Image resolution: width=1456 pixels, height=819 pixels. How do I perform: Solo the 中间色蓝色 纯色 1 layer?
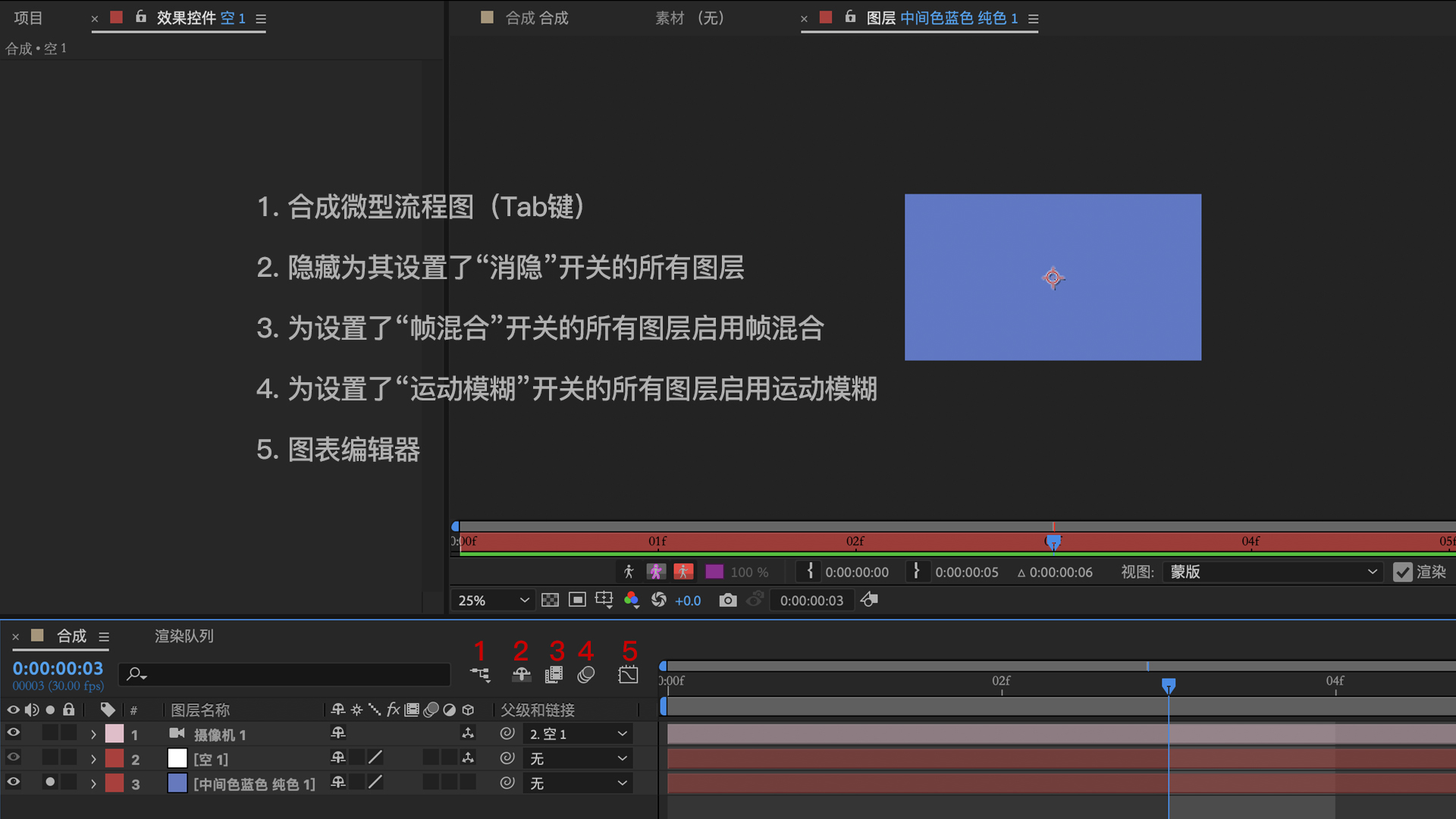click(x=50, y=782)
